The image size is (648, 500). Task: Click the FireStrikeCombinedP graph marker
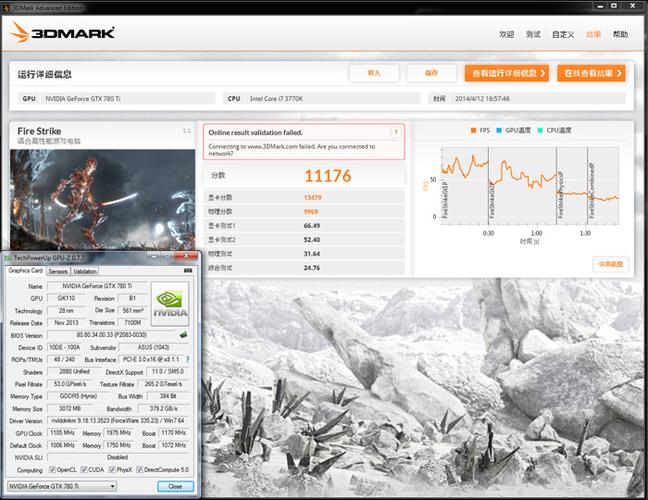591,190
